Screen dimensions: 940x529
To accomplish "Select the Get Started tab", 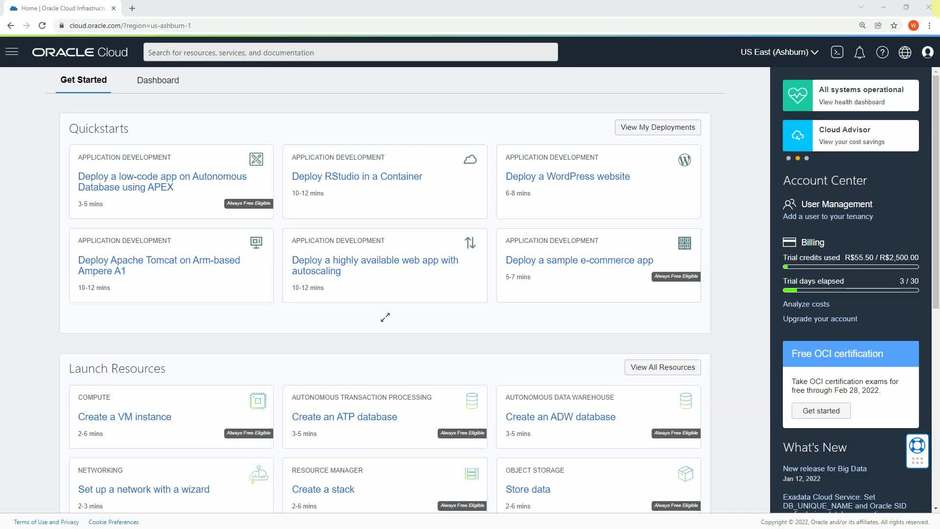I will [83, 80].
